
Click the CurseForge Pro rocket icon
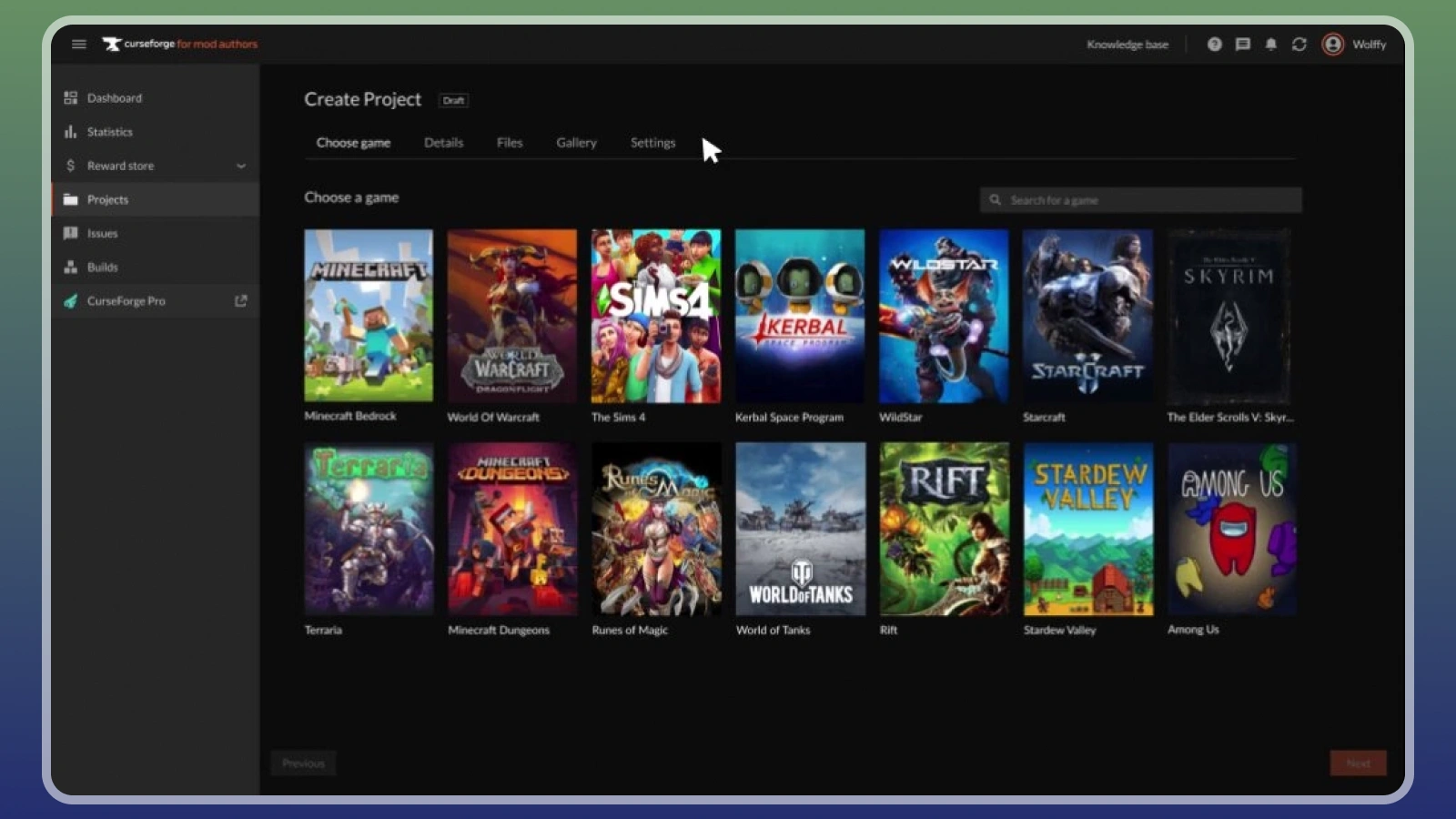[70, 301]
